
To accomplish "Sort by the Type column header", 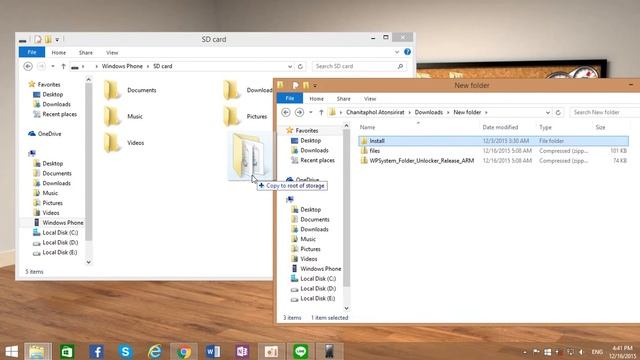I will pyautogui.click(x=545, y=127).
